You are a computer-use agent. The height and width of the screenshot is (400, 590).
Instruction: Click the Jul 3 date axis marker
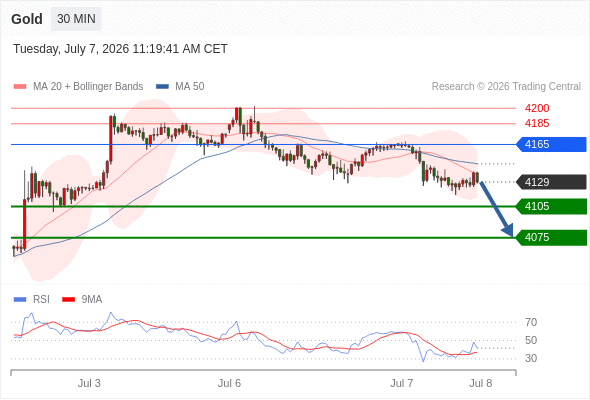pos(89,383)
